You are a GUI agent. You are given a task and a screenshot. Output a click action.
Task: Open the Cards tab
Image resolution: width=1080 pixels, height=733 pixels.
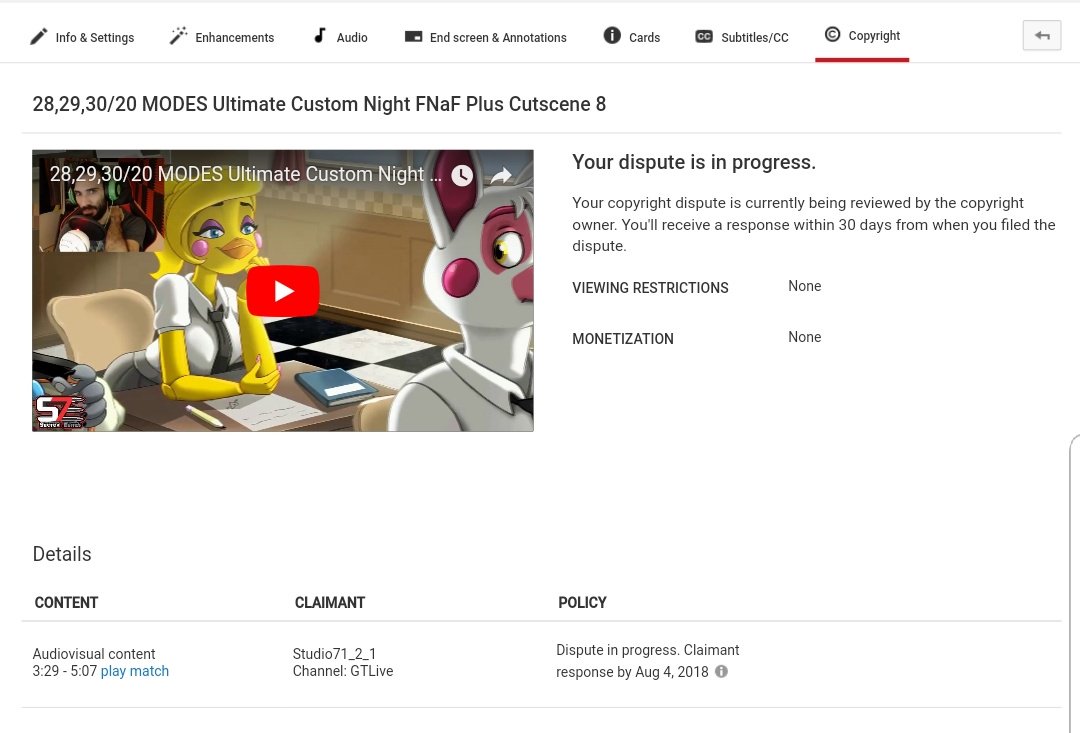pos(632,37)
